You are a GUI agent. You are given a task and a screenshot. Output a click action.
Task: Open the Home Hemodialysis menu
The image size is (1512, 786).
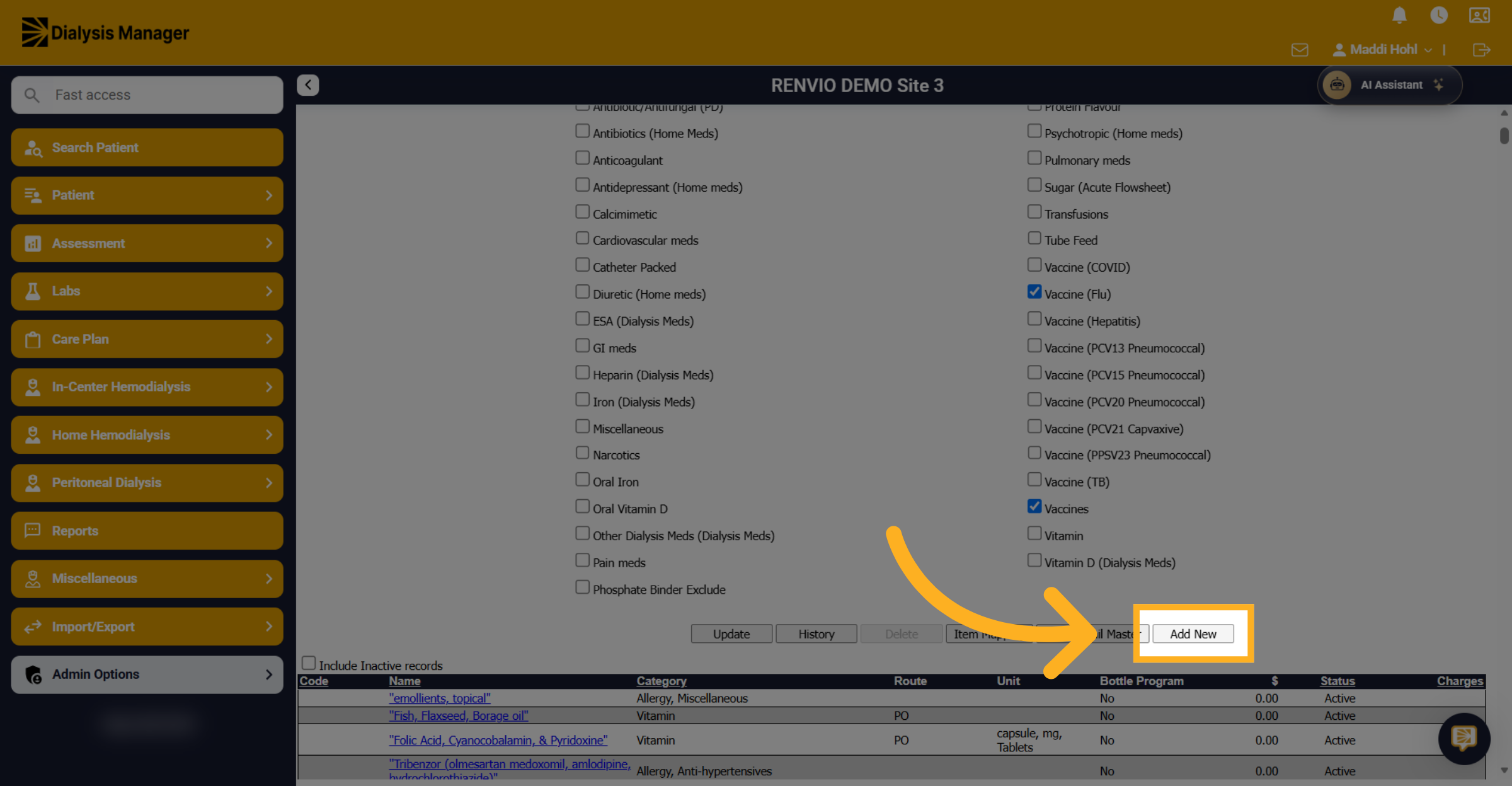(x=147, y=435)
